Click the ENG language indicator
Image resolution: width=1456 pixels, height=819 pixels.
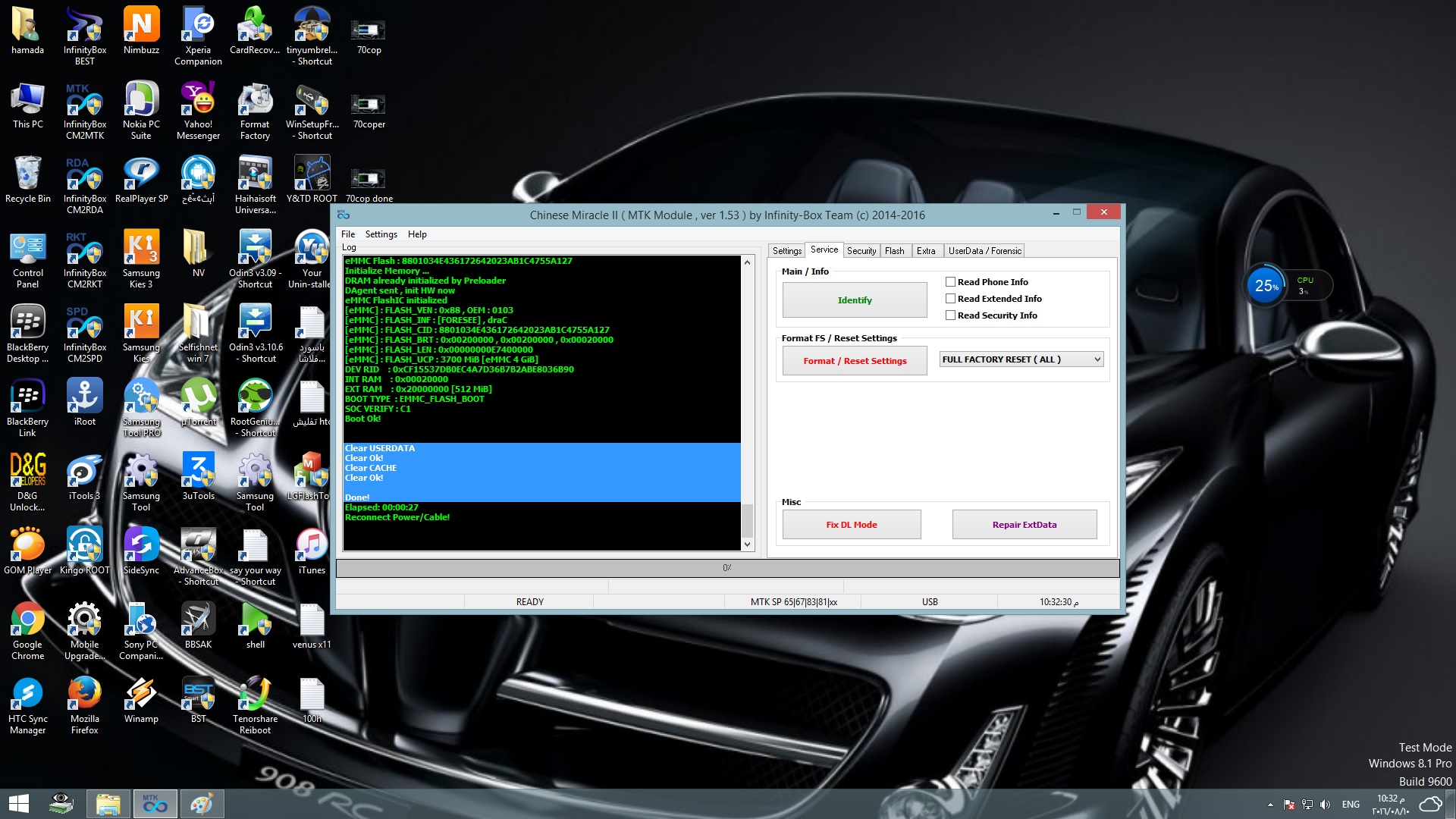pos(1351,805)
